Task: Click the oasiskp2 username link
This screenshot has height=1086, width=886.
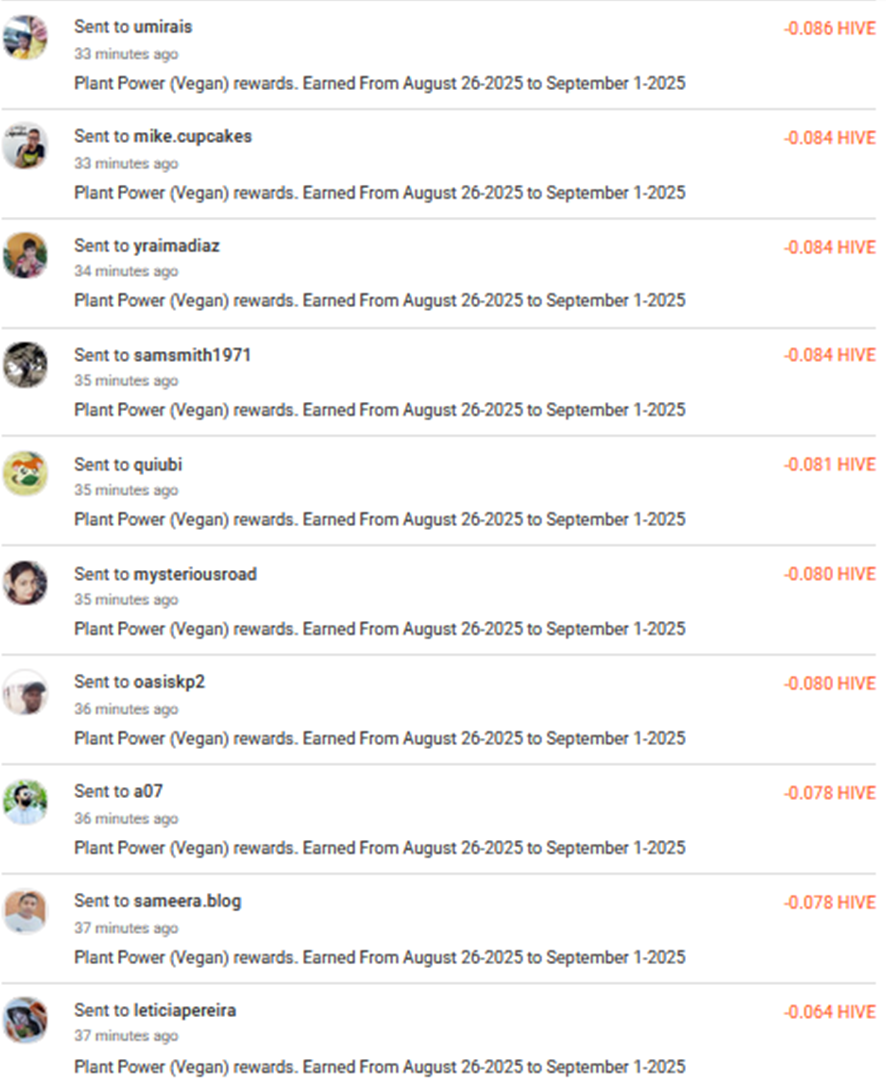Action: [x=169, y=682]
